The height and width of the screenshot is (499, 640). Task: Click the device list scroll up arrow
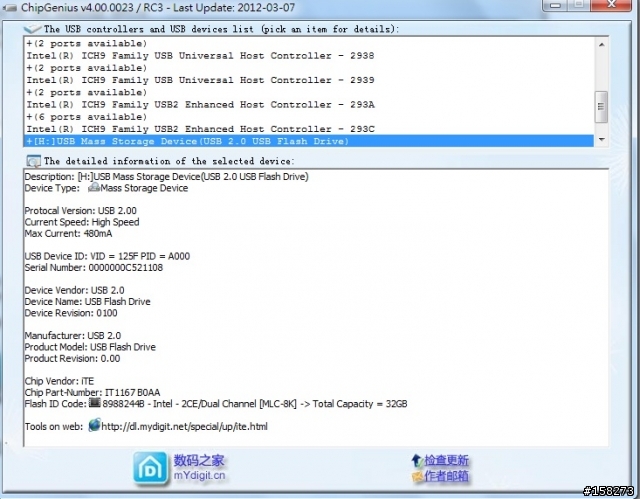point(601,44)
